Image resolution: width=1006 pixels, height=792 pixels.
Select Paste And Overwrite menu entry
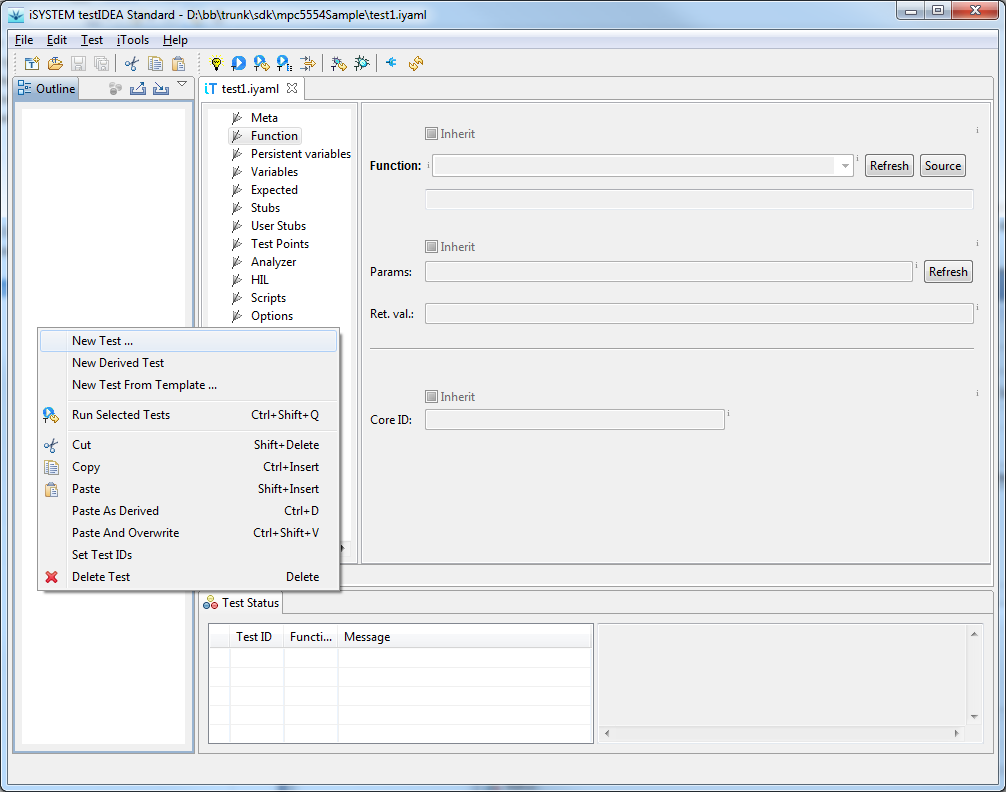tap(188, 533)
